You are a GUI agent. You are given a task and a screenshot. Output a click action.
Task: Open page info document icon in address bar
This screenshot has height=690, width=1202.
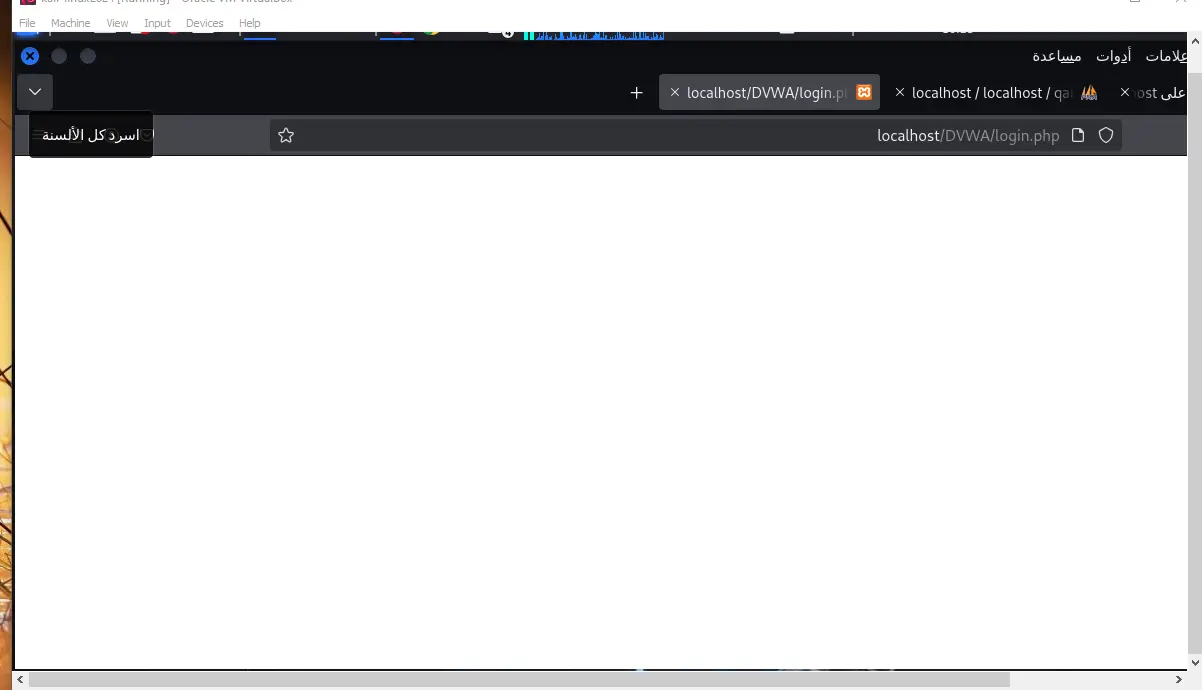click(1078, 135)
